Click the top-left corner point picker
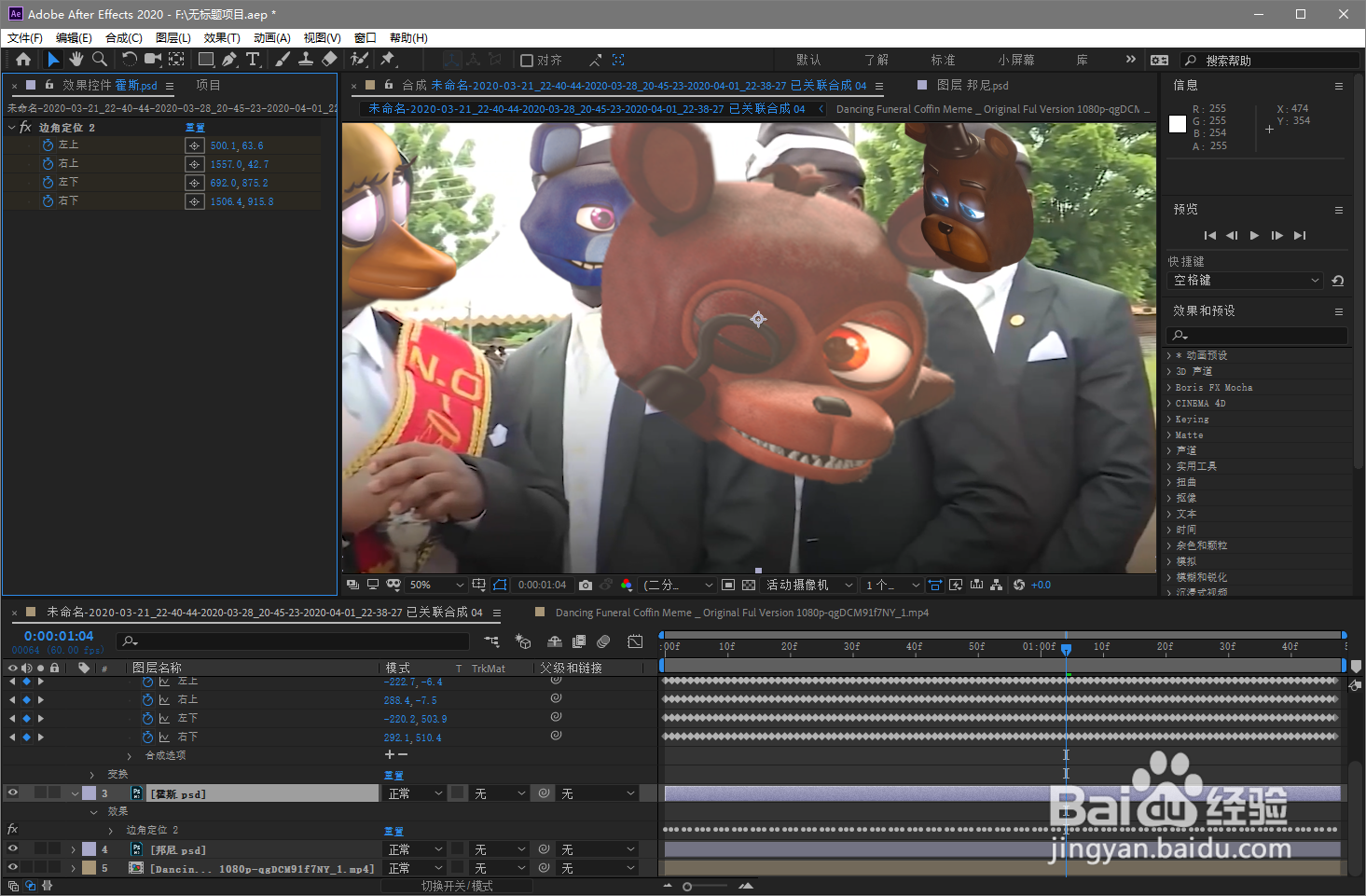Viewport: 1366px width, 896px height. [194, 145]
